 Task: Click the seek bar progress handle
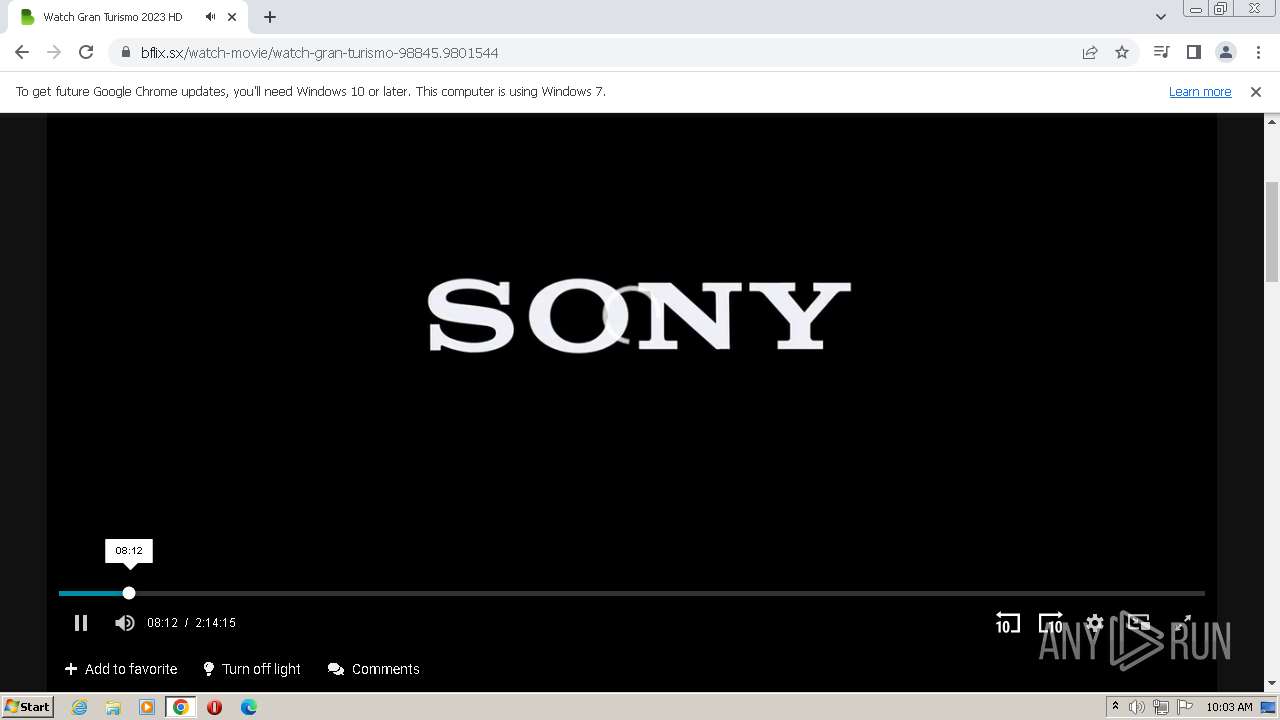[129, 593]
